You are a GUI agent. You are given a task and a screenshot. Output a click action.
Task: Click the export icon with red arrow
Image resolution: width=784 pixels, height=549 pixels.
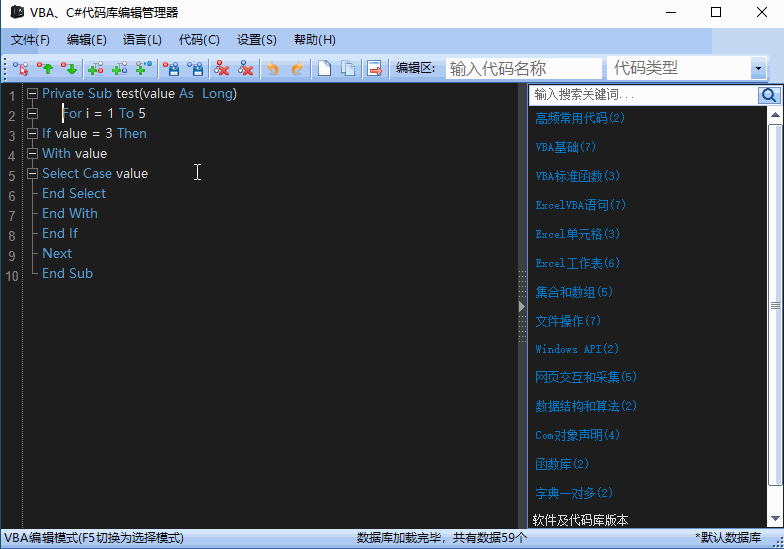click(374, 68)
